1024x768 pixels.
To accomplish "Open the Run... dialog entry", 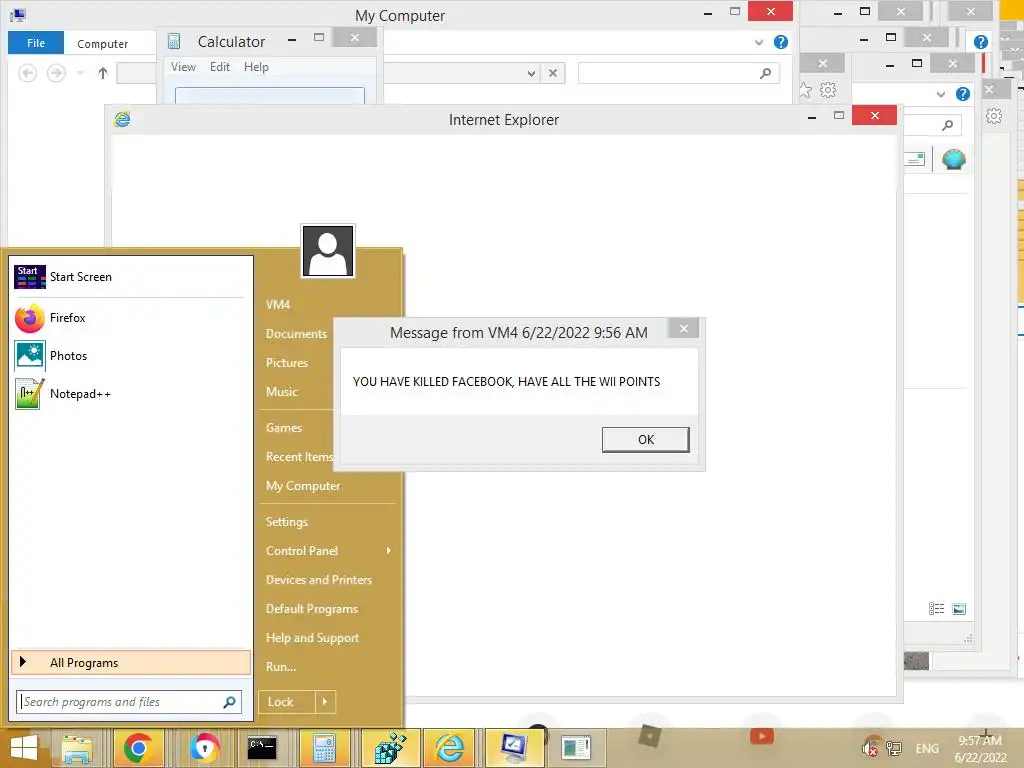I will 281,667.
